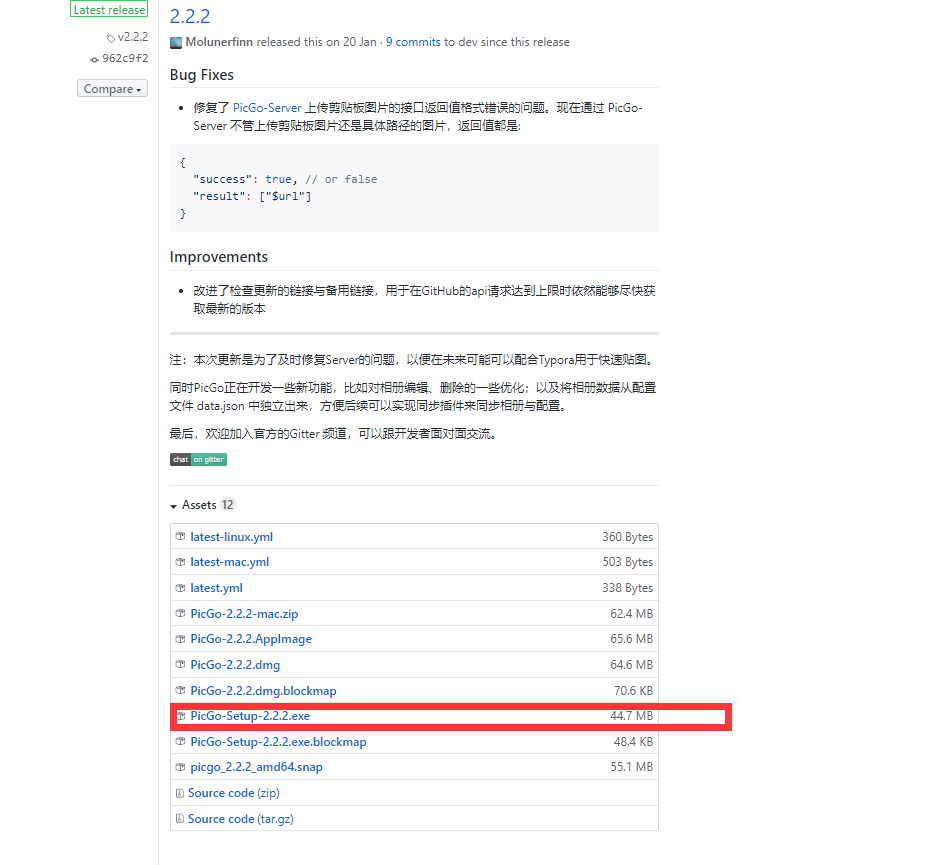Open the 2.2.2 release title link
Viewport: 925px width, 865px height.
pyautogui.click(x=190, y=16)
